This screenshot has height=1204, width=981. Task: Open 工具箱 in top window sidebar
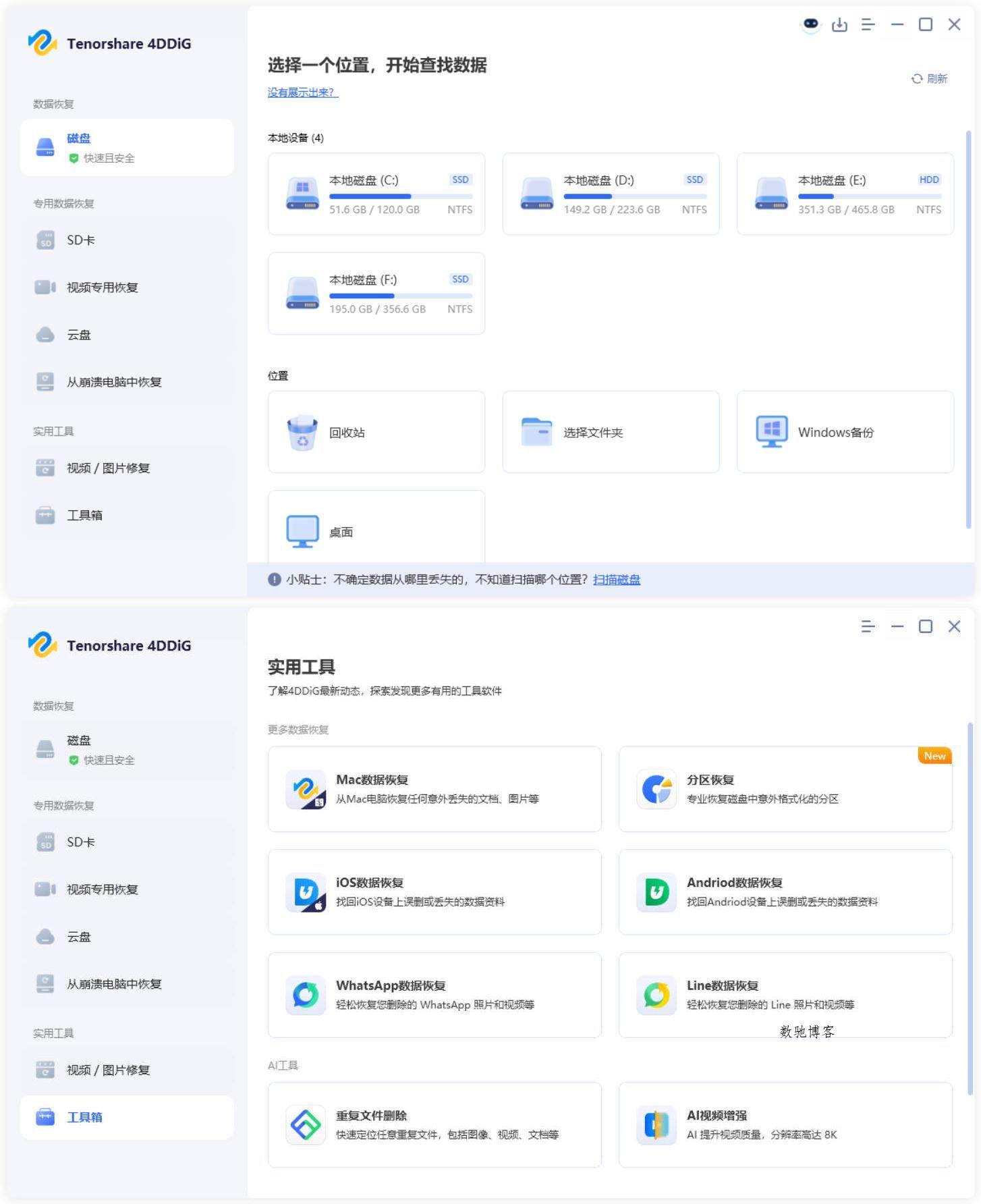(x=127, y=515)
